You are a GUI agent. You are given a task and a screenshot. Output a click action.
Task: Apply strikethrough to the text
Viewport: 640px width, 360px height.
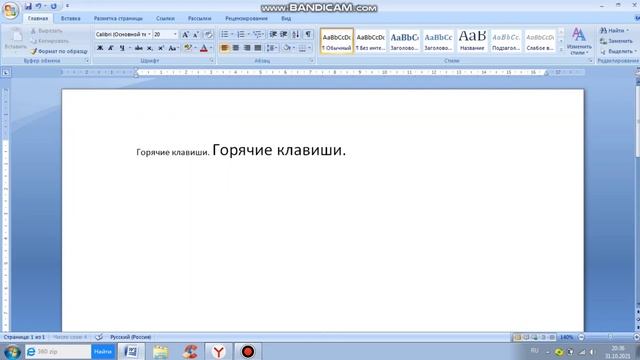(139, 48)
